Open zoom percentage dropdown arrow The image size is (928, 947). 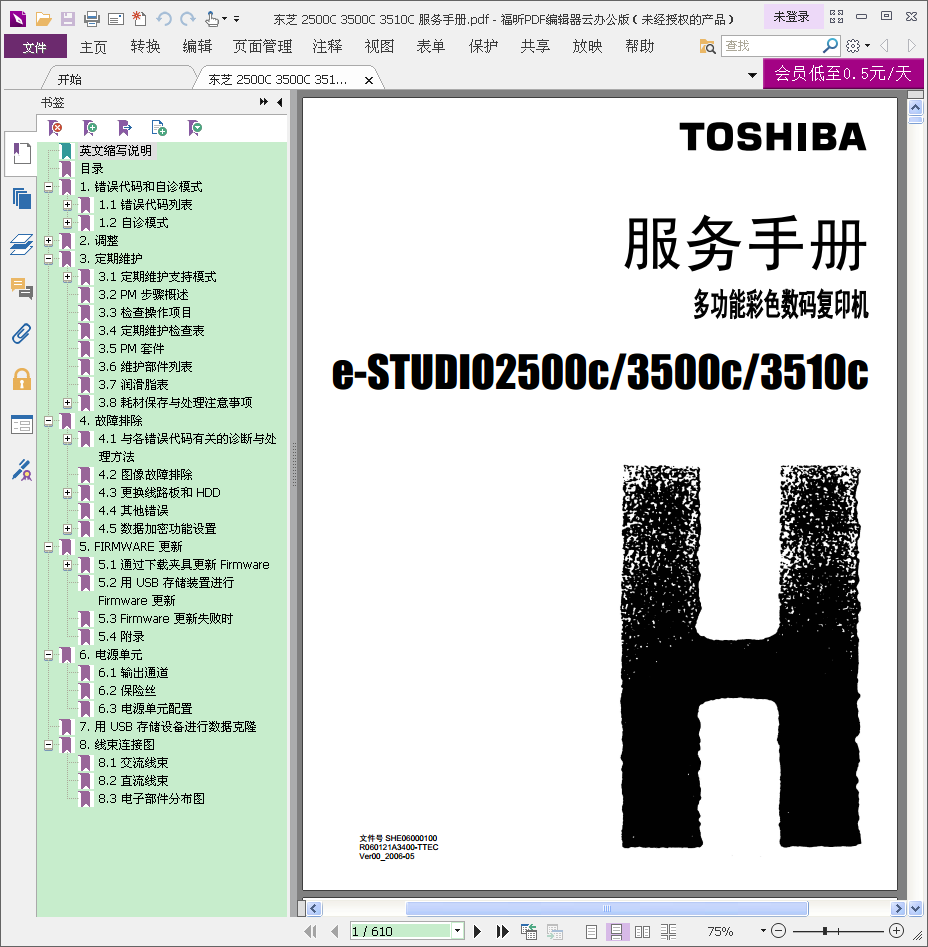tap(763, 931)
